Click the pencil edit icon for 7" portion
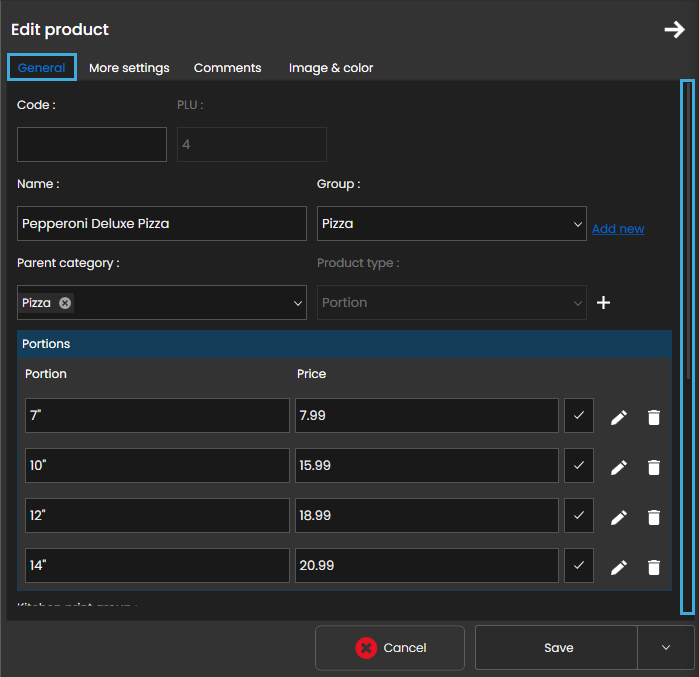This screenshot has width=699, height=677. (x=619, y=417)
